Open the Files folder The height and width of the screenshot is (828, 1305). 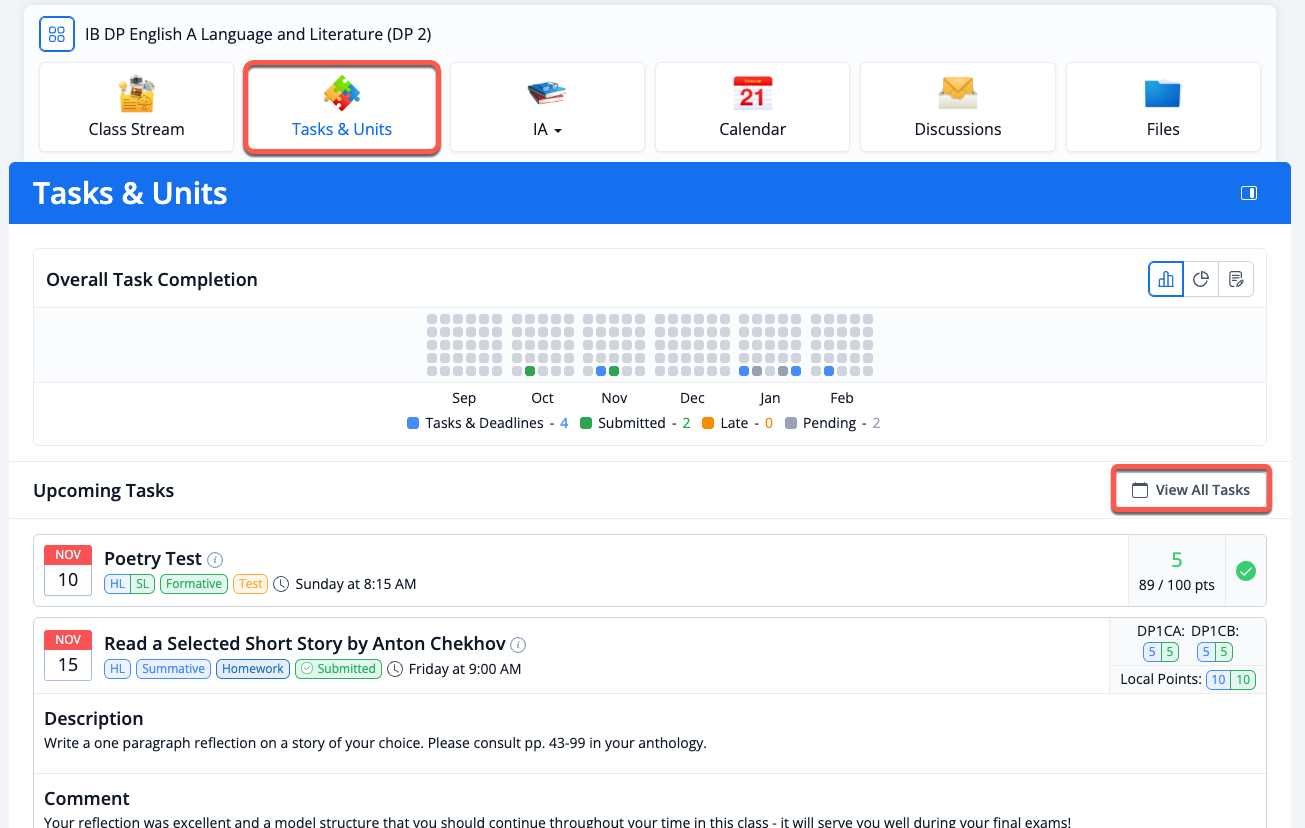pos(1162,108)
